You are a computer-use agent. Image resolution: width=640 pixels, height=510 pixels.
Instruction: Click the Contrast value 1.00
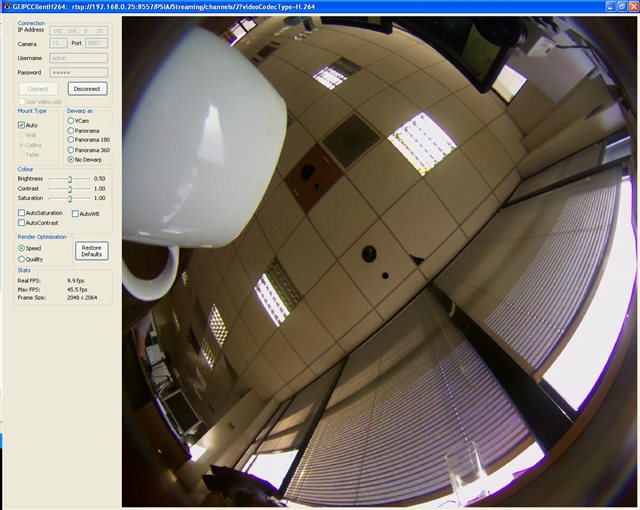click(100, 188)
